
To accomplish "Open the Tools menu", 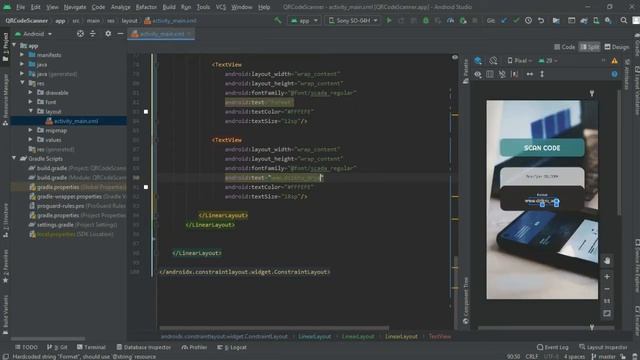I will pos(203,7).
